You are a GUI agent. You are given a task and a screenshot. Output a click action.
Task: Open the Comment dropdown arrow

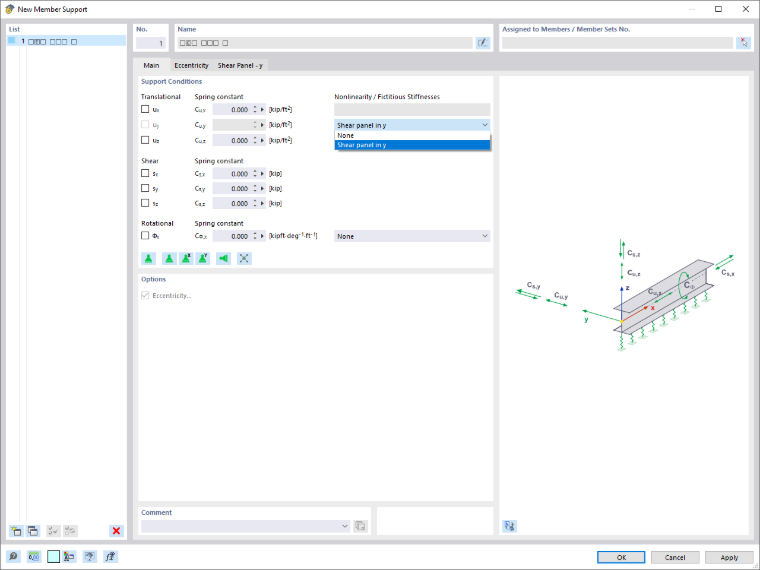[x=345, y=526]
